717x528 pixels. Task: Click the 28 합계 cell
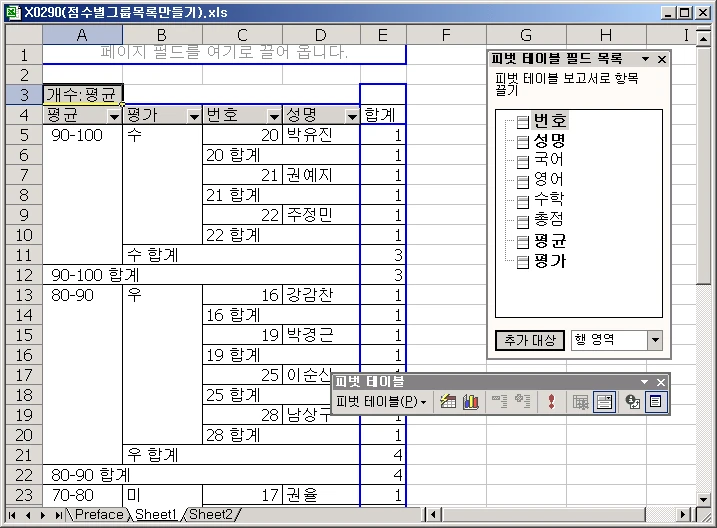click(281, 435)
